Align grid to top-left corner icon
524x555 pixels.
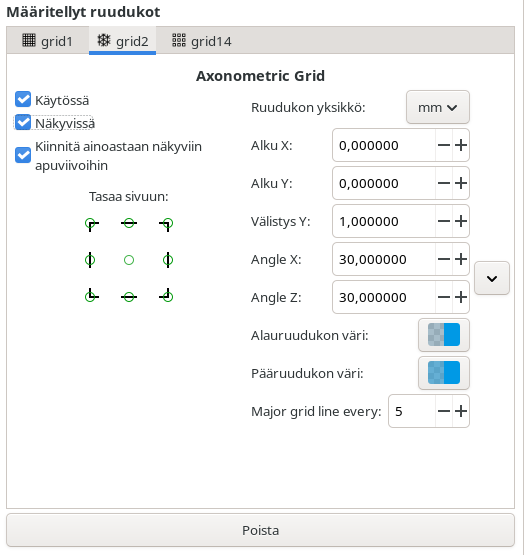[91, 224]
